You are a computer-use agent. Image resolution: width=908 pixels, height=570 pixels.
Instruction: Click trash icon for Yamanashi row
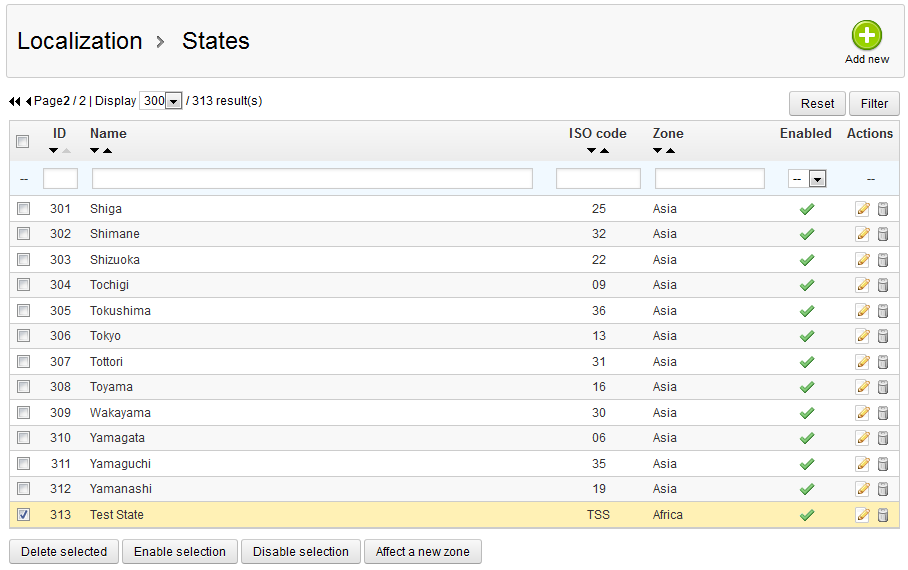coord(882,489)
